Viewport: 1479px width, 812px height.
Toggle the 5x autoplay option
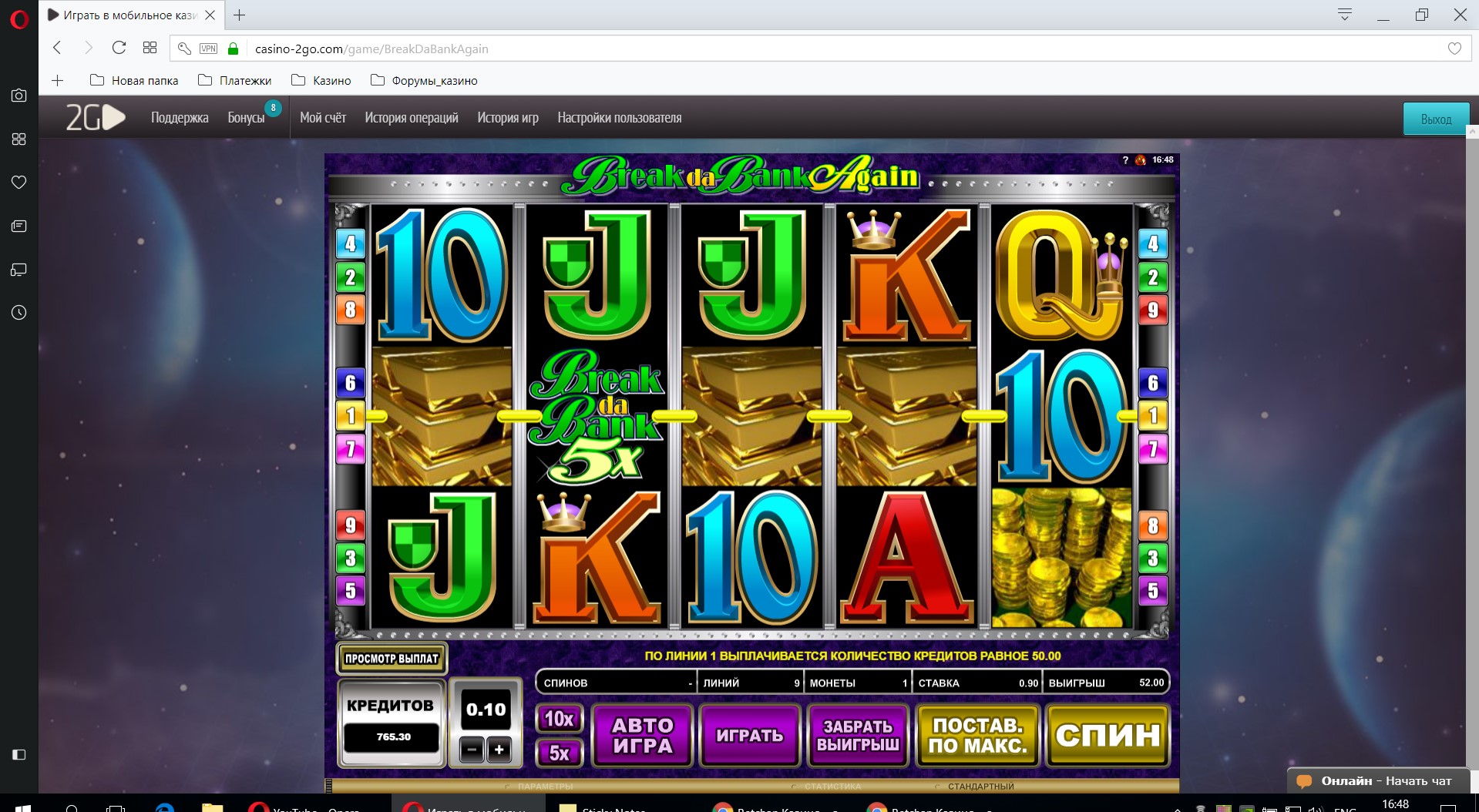click(560, 753)
